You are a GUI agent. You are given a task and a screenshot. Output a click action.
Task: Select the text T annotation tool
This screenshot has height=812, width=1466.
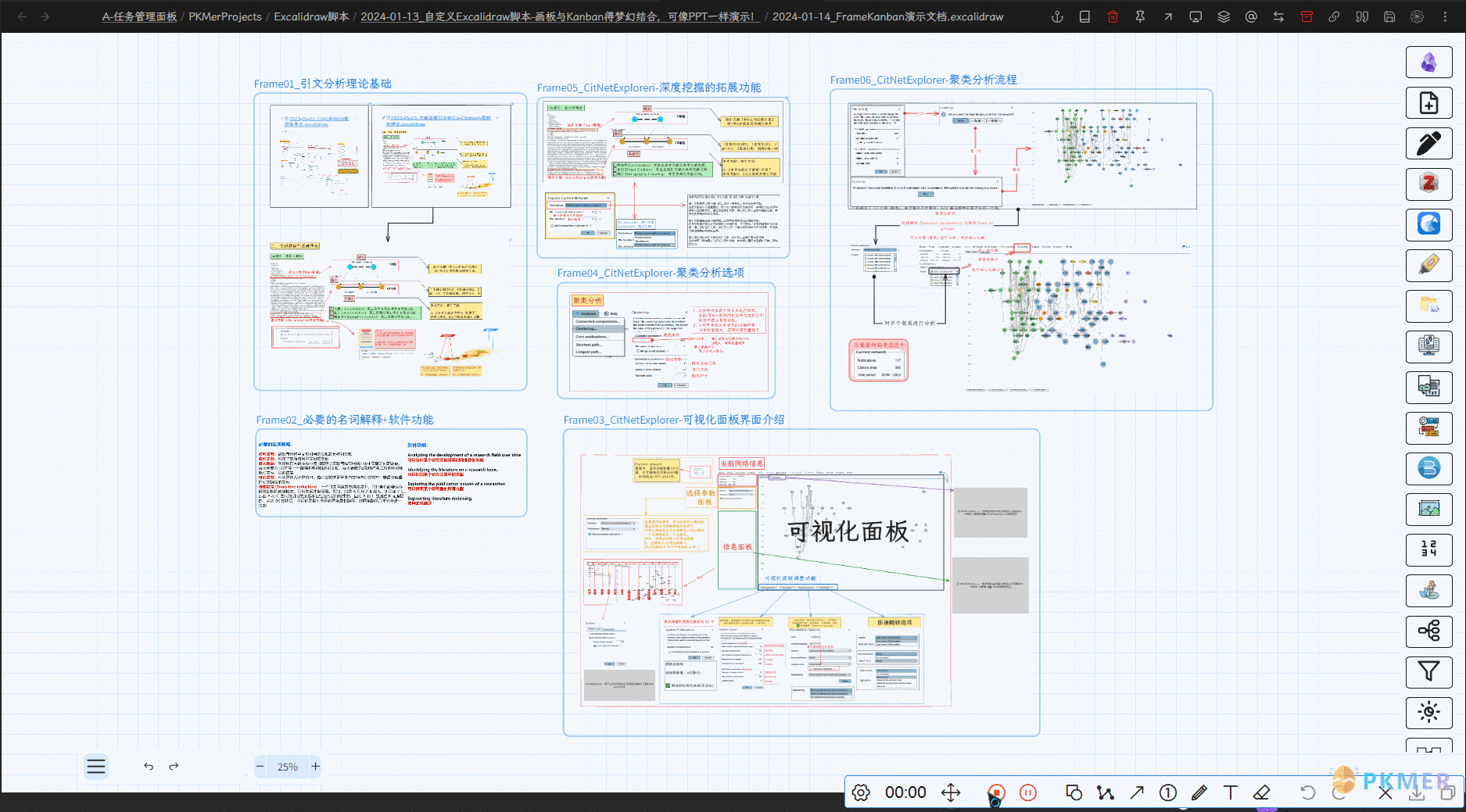[1231, 792]
